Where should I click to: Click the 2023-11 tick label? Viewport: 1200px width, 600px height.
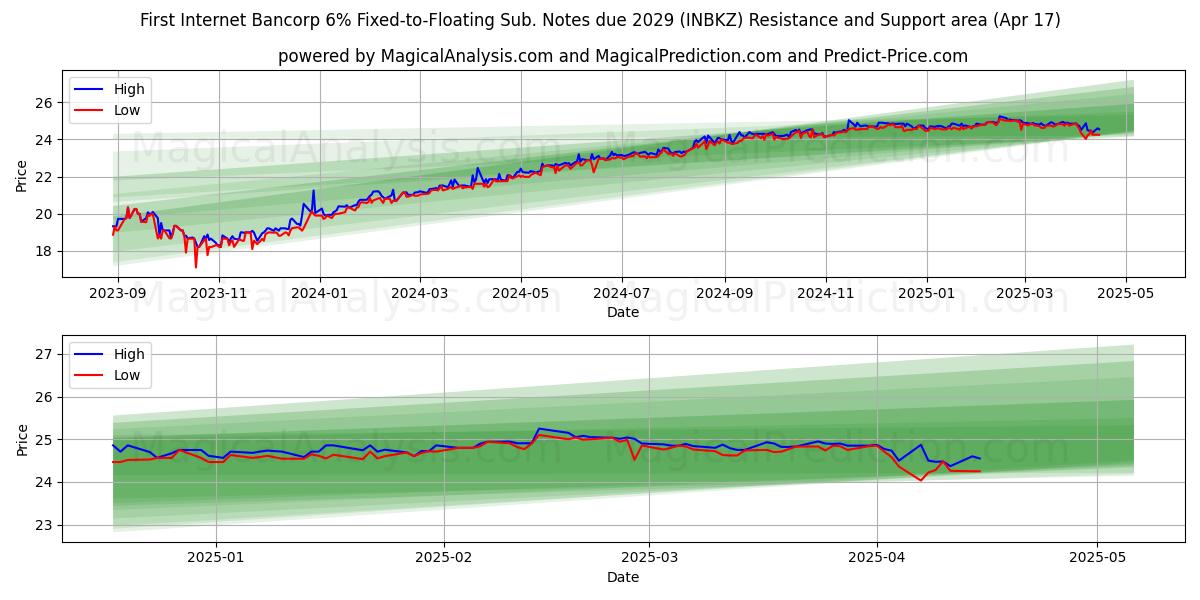(x=218, y=293)
